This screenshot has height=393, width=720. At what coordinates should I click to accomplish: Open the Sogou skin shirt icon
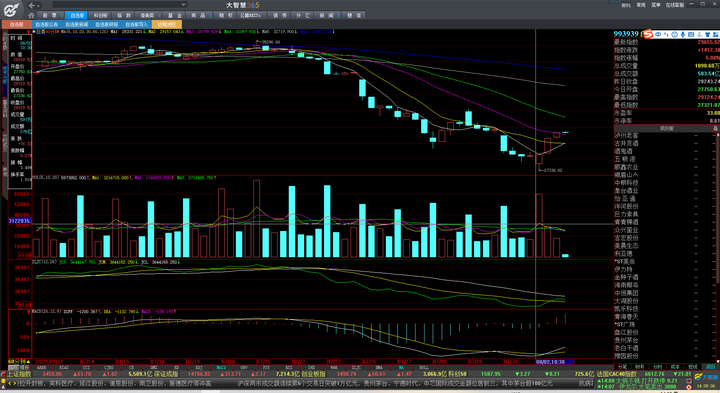(x=708, y=34)
